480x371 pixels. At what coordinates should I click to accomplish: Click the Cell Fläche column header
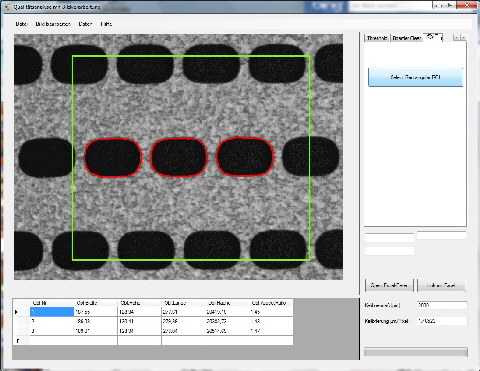(227, 303)
